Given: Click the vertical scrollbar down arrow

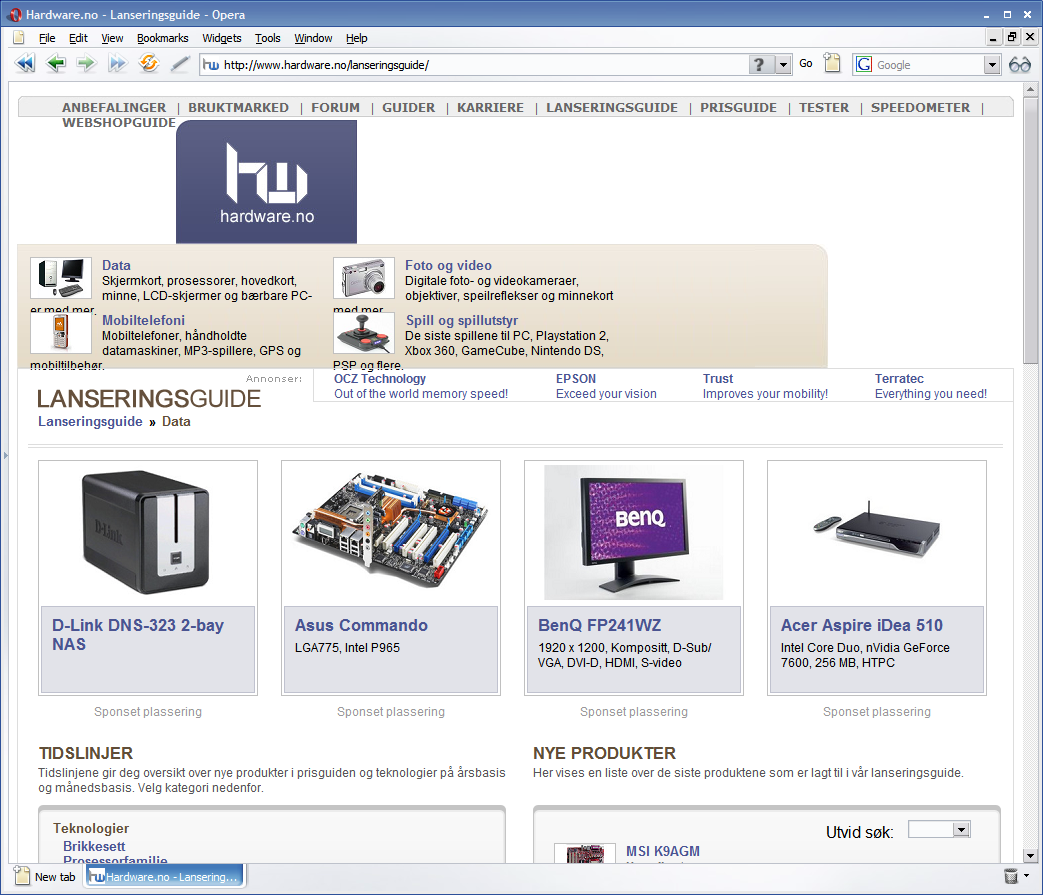Looking at the screenshot, I should (x=1030, y=856).
